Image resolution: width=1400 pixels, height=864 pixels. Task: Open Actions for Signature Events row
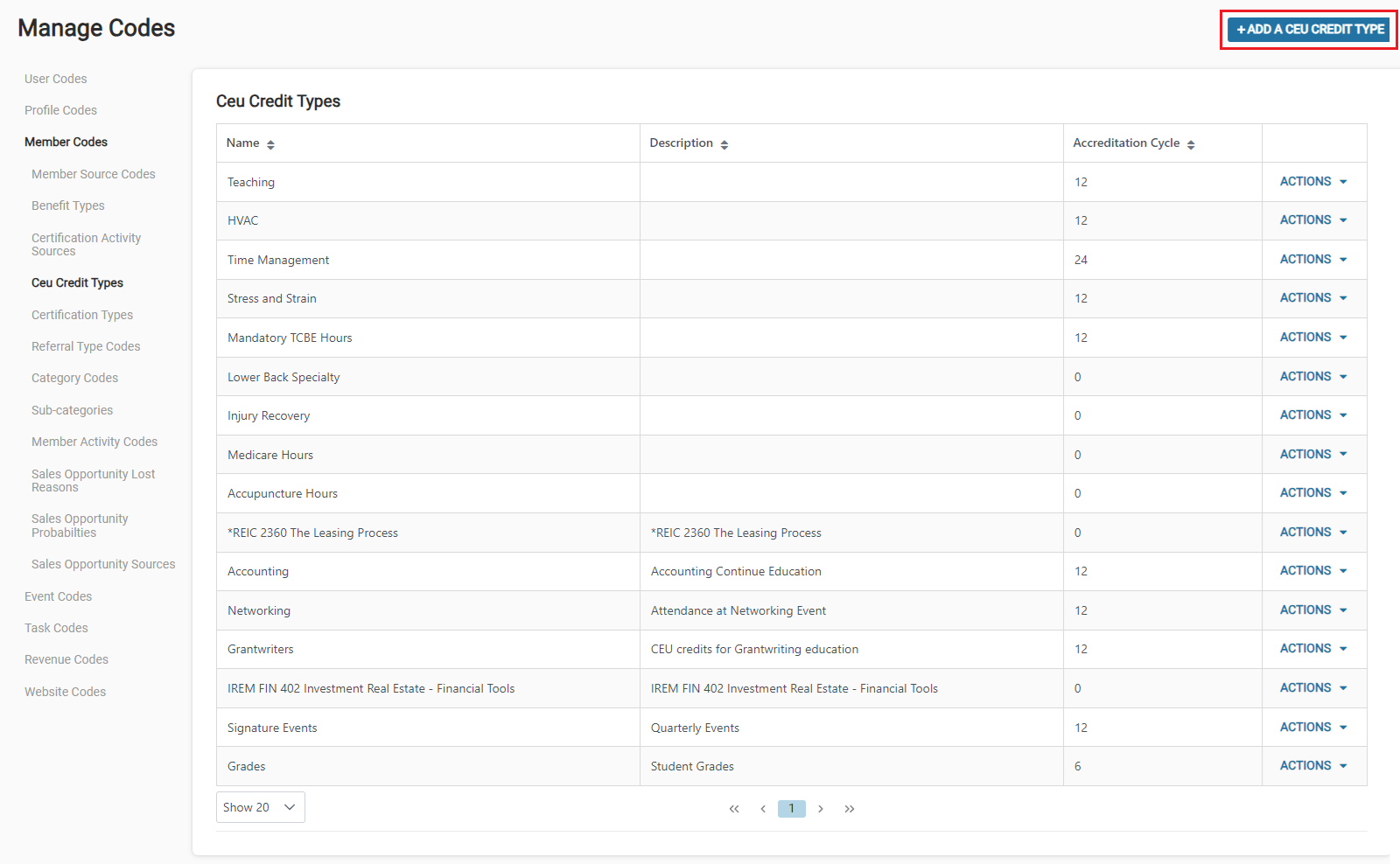tap(1313, 728)
